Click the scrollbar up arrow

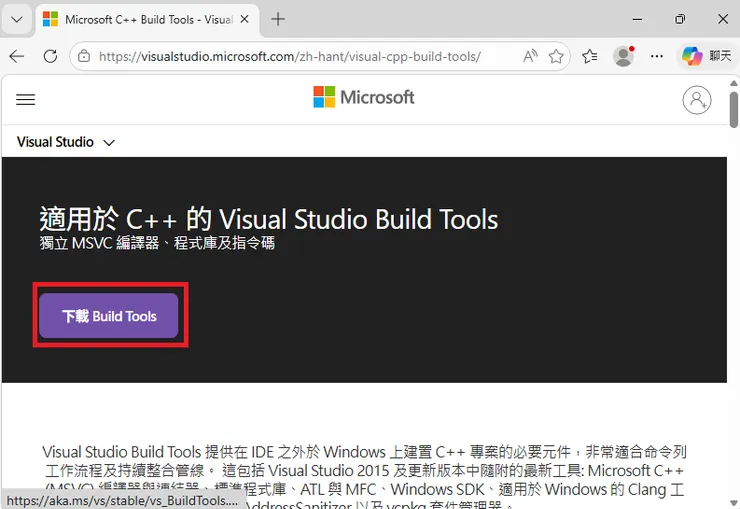pos(733,83)
